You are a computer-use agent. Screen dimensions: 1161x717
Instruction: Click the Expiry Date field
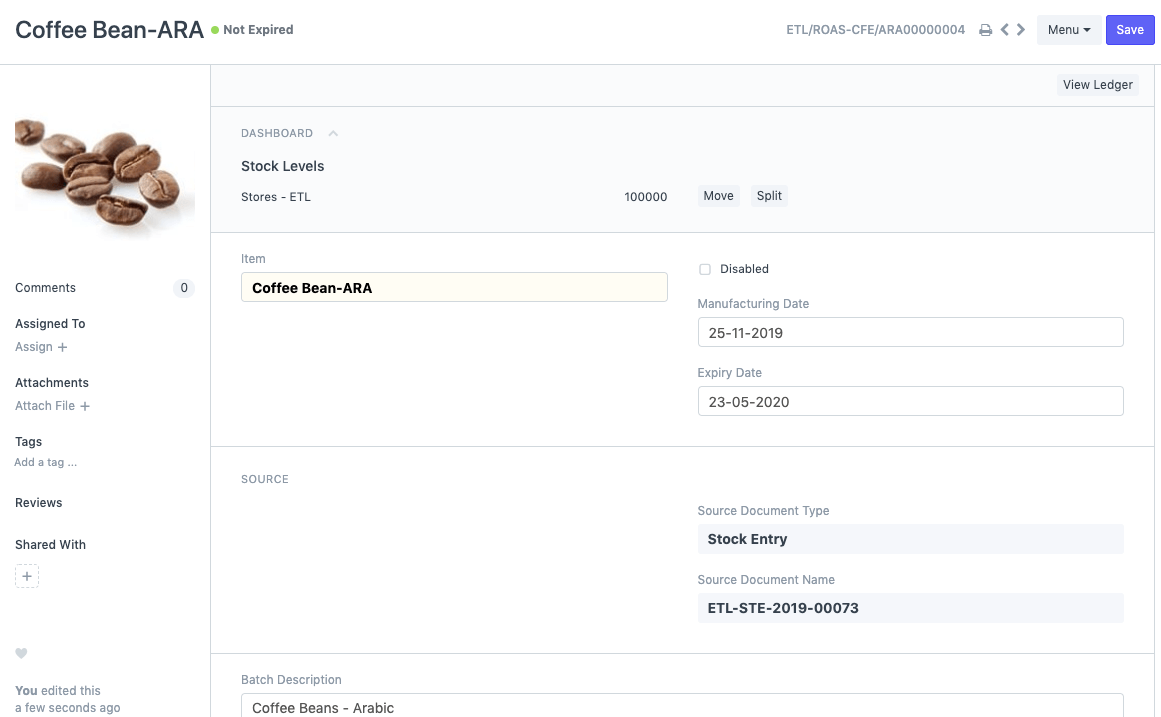910,402
